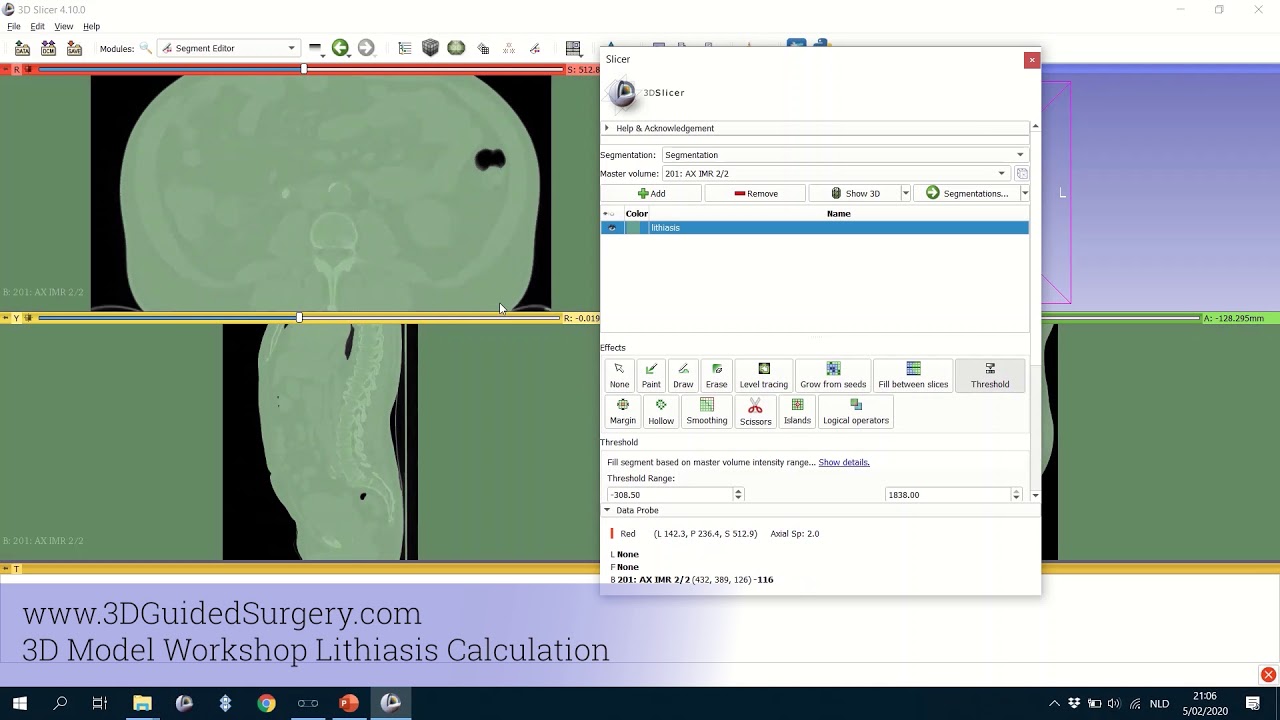Open Segmentations button dropdown arrow

click(1024, 193)
